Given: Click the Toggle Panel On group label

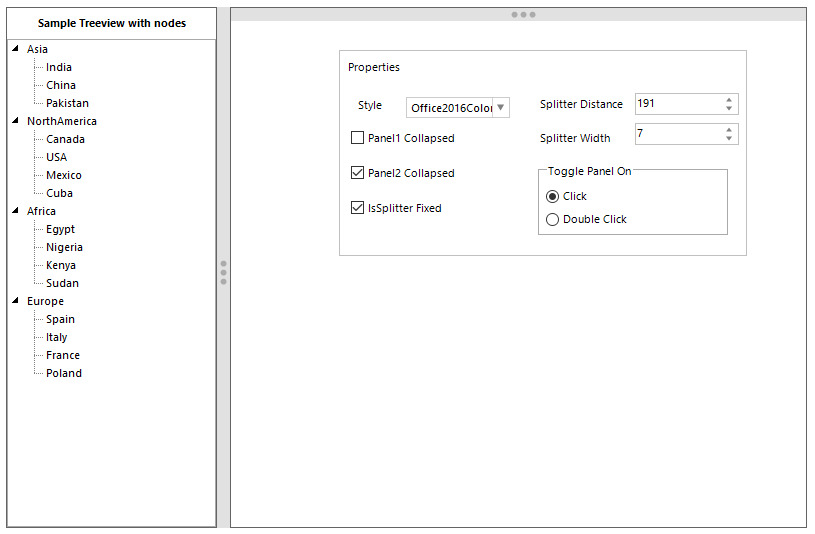Looking at the screenshot, I should pyautogui.click(x=589, y=171).
